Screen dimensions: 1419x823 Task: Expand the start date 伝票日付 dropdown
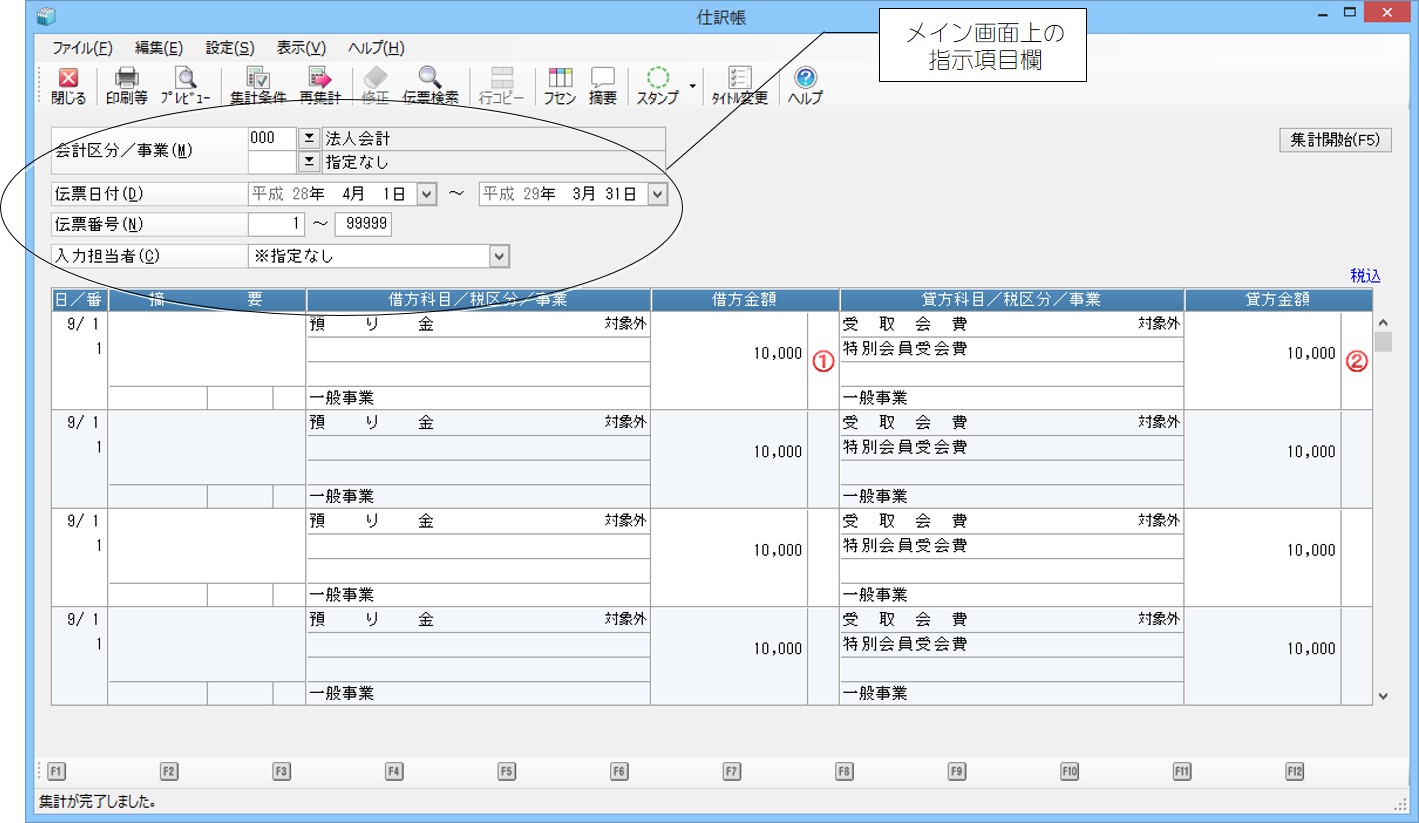pos(427,195)
